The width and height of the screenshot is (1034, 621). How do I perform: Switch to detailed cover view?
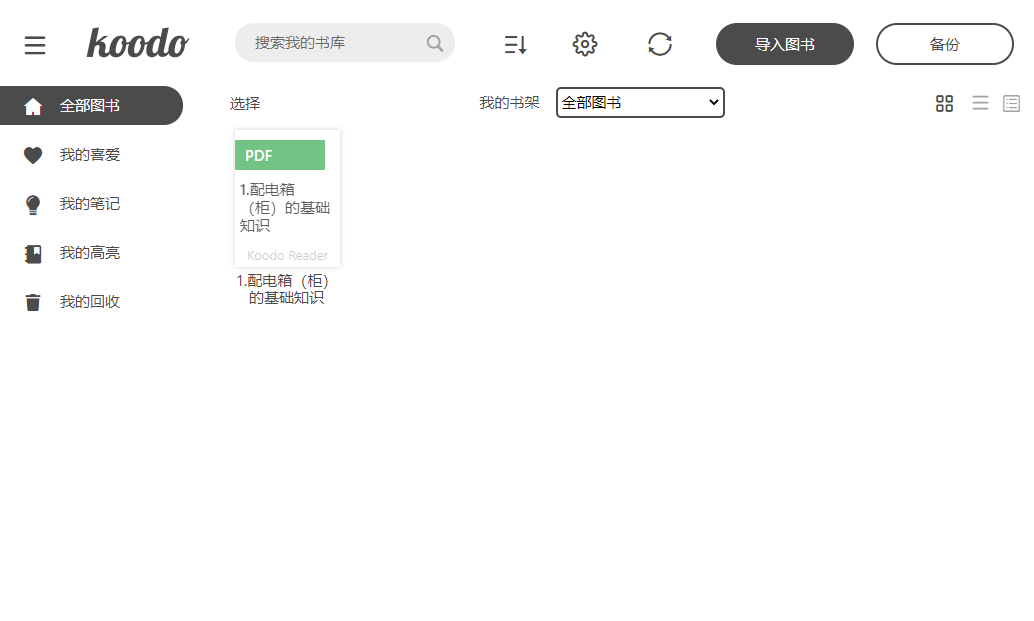1012,104
